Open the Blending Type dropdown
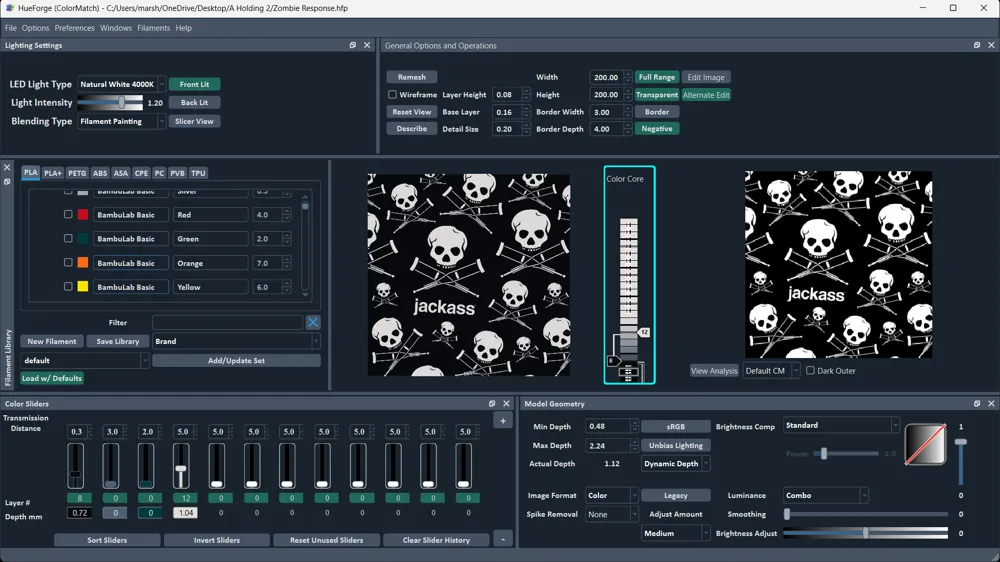1000x562 pixels. 121,121
